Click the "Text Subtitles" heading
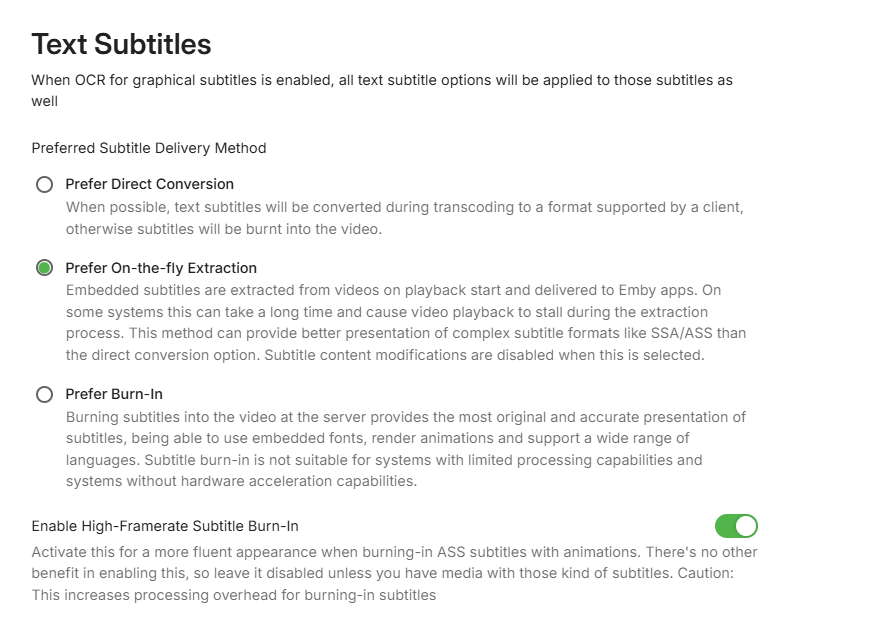This screenshot has width=878, height=626. [x=121, y=44]
